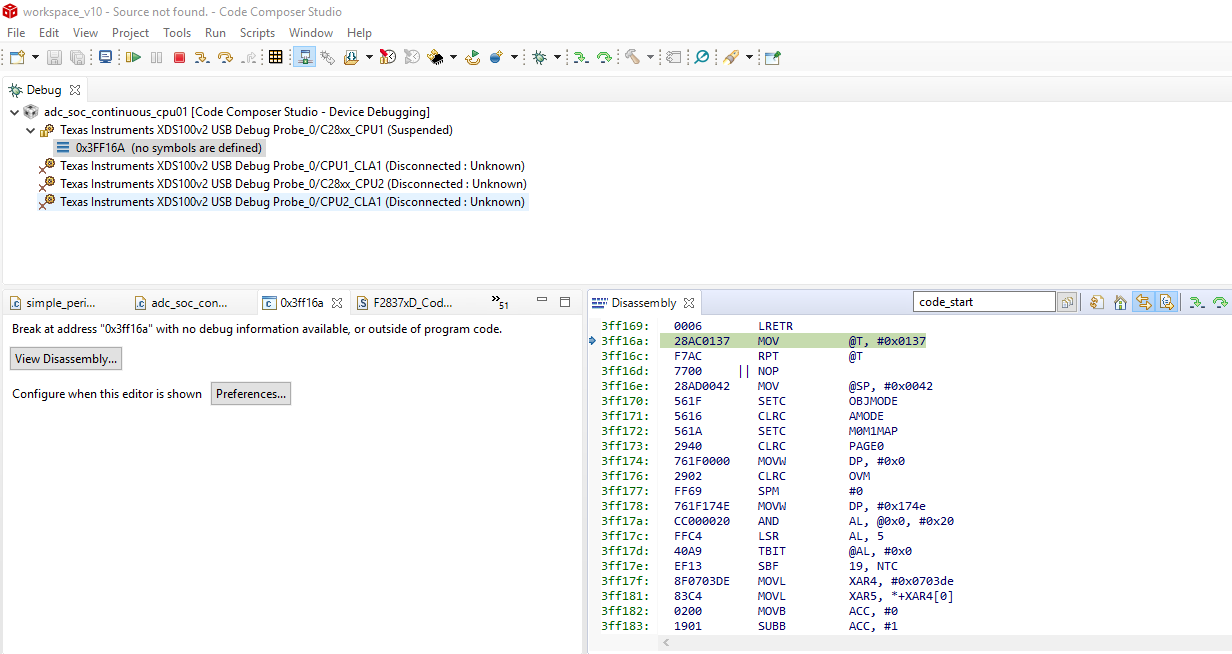Click the Preferences... button
1232x654 pixels.
click(251, 394)
